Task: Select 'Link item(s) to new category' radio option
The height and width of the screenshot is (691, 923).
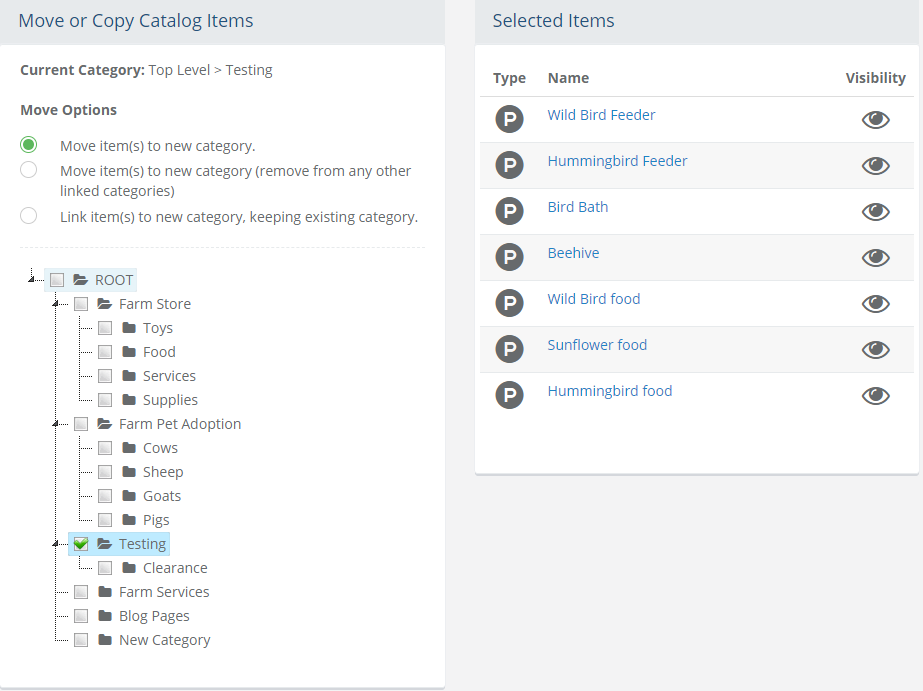Action: click(29, 216)
